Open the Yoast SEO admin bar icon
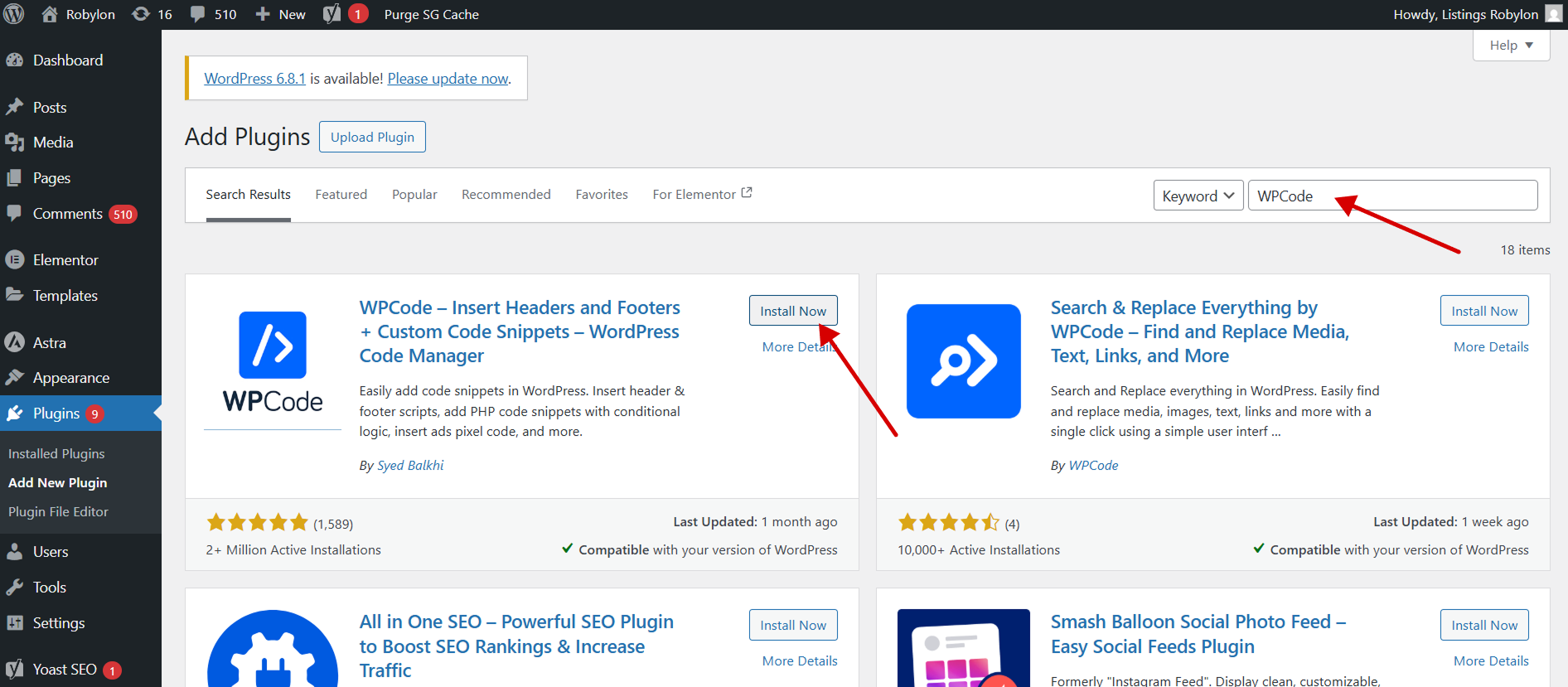 (332, 14)
